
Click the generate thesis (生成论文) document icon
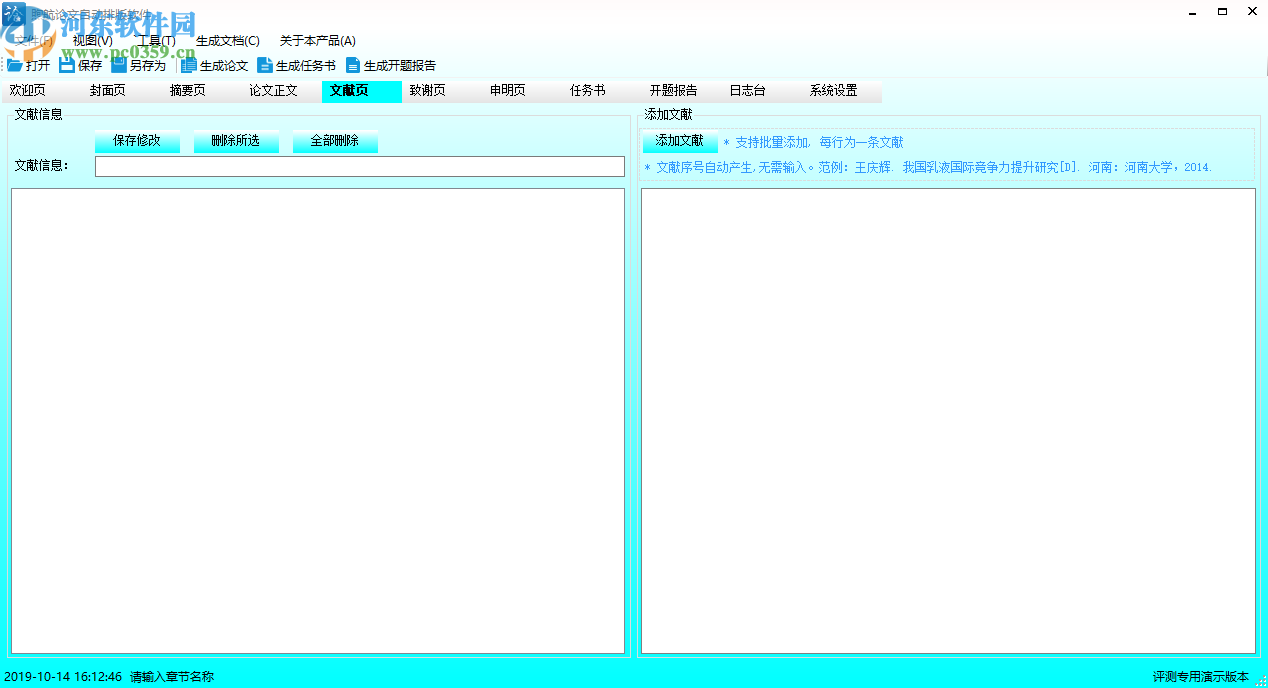tap(189, 65)
